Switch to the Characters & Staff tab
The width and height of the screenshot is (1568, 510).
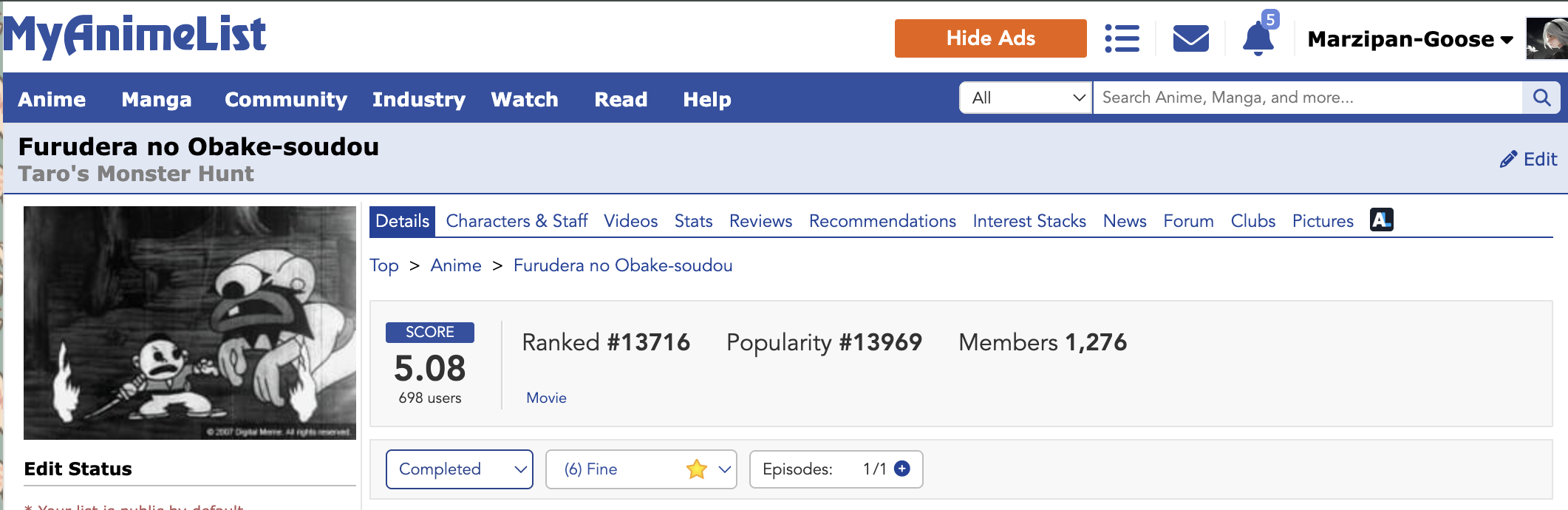[x=517, y=221]
